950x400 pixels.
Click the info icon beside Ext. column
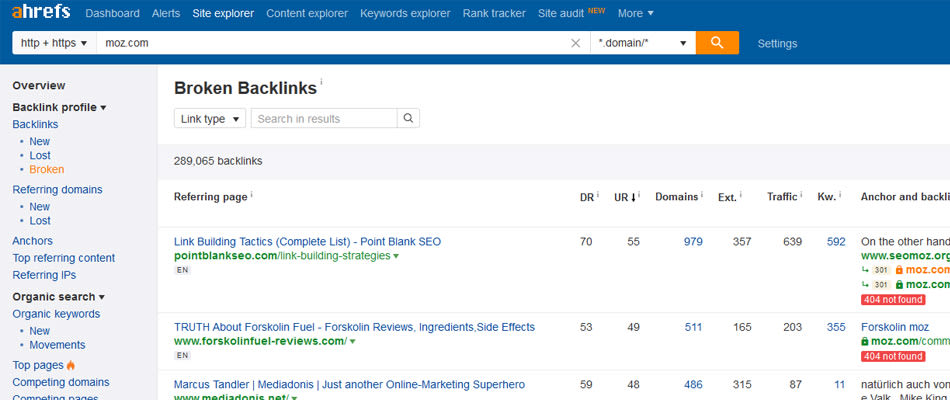click(741, 195)
